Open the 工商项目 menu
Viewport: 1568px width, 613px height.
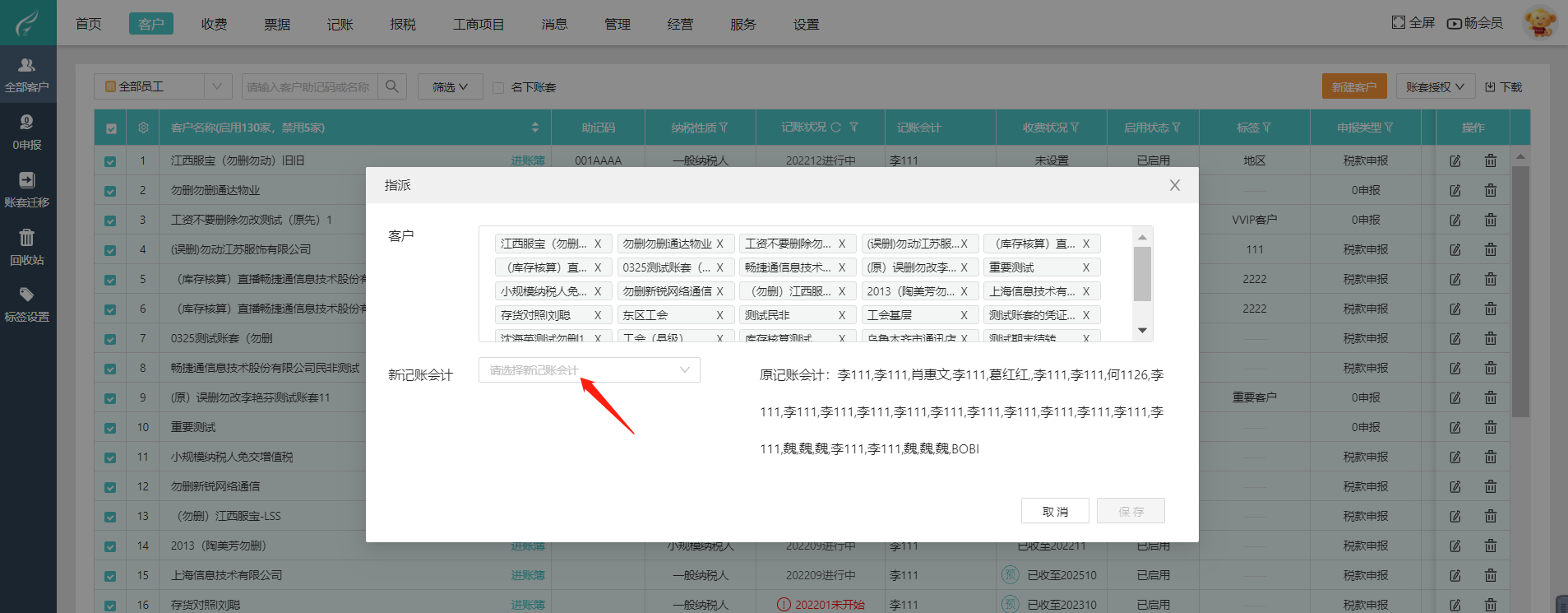479,24
